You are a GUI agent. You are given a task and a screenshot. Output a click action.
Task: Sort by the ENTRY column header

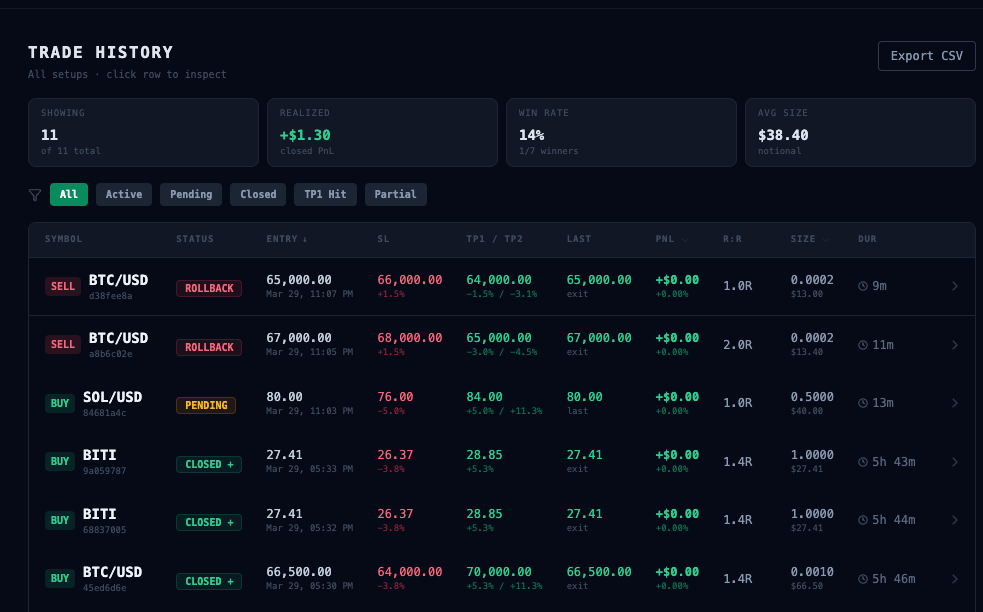tap(288, 239)
